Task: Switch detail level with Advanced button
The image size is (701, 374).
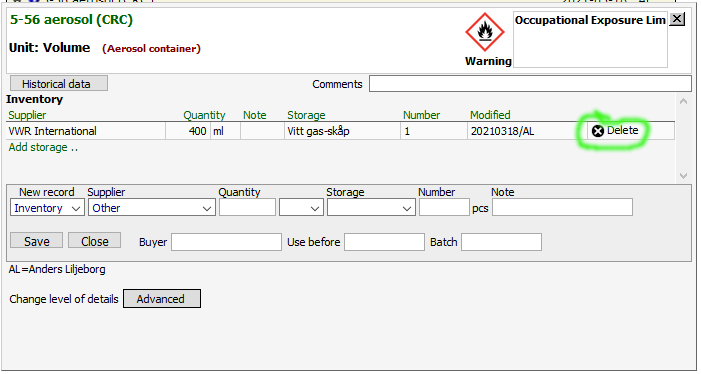Action: click(162, 298)
